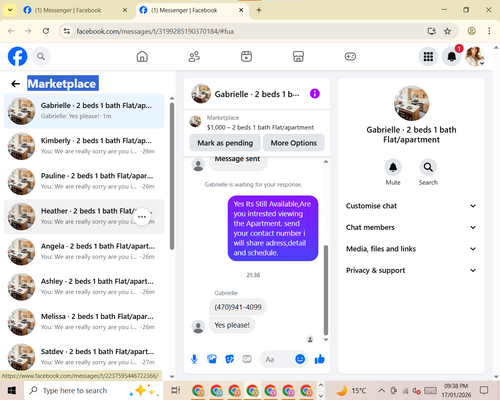Open Angela conversation in list
Viewport: 500px width, 400px height.
pyautogui.click(x=84, y=252)
